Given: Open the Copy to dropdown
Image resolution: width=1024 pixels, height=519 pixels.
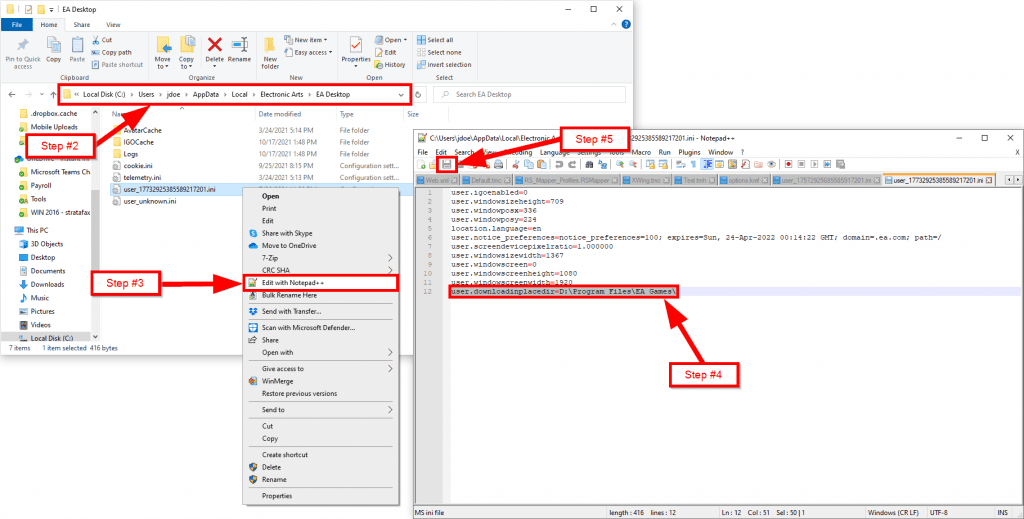Looking at the screenshot, I should pyautogui.click(x=186, y=63).
